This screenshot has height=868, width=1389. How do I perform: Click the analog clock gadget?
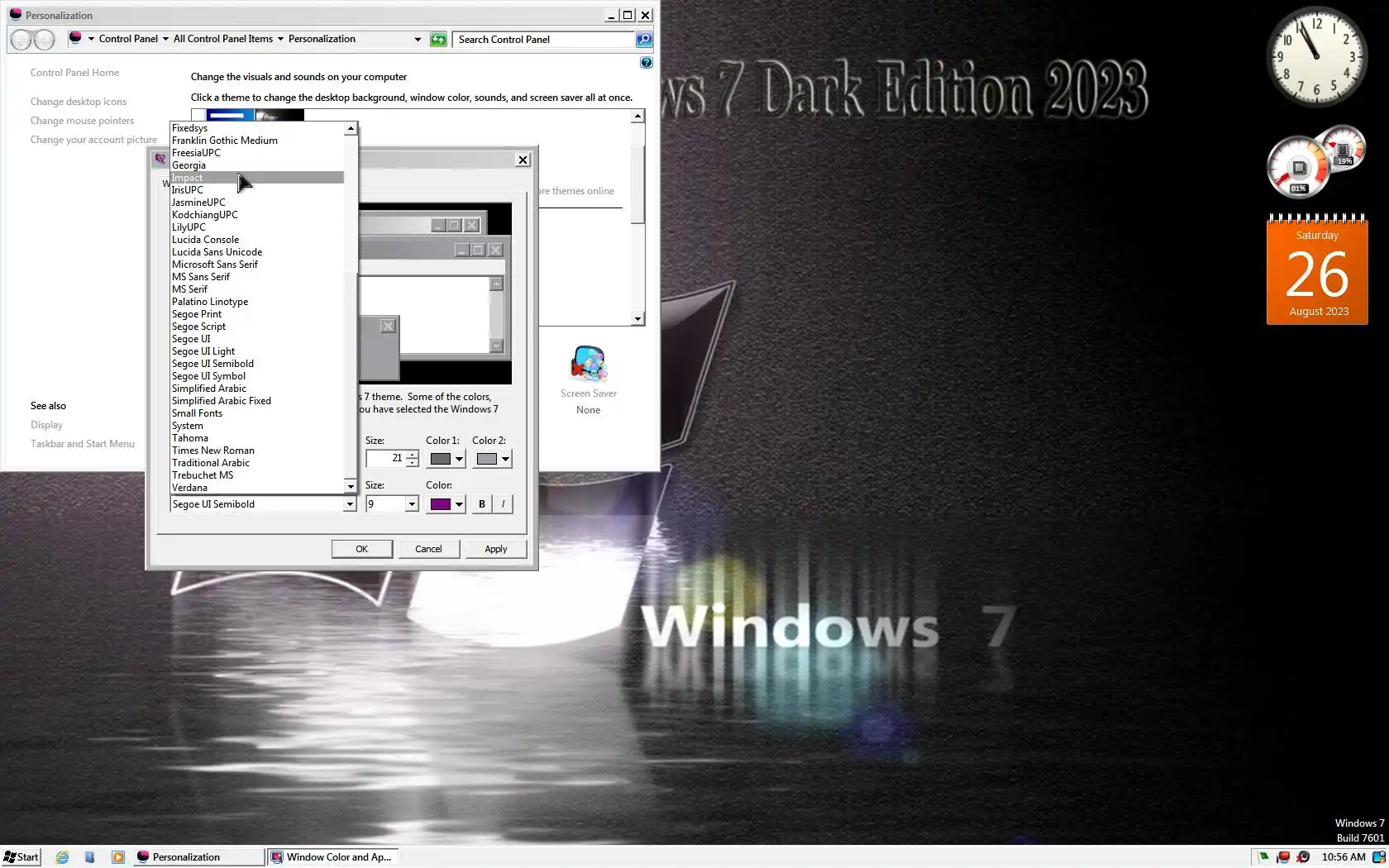1316,58
